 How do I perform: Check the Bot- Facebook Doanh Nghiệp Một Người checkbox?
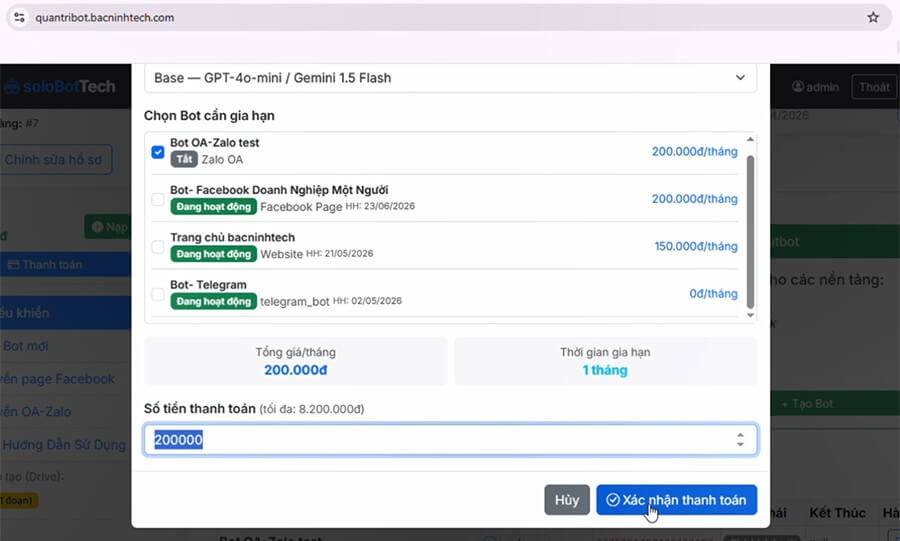[x=158, y=199]
